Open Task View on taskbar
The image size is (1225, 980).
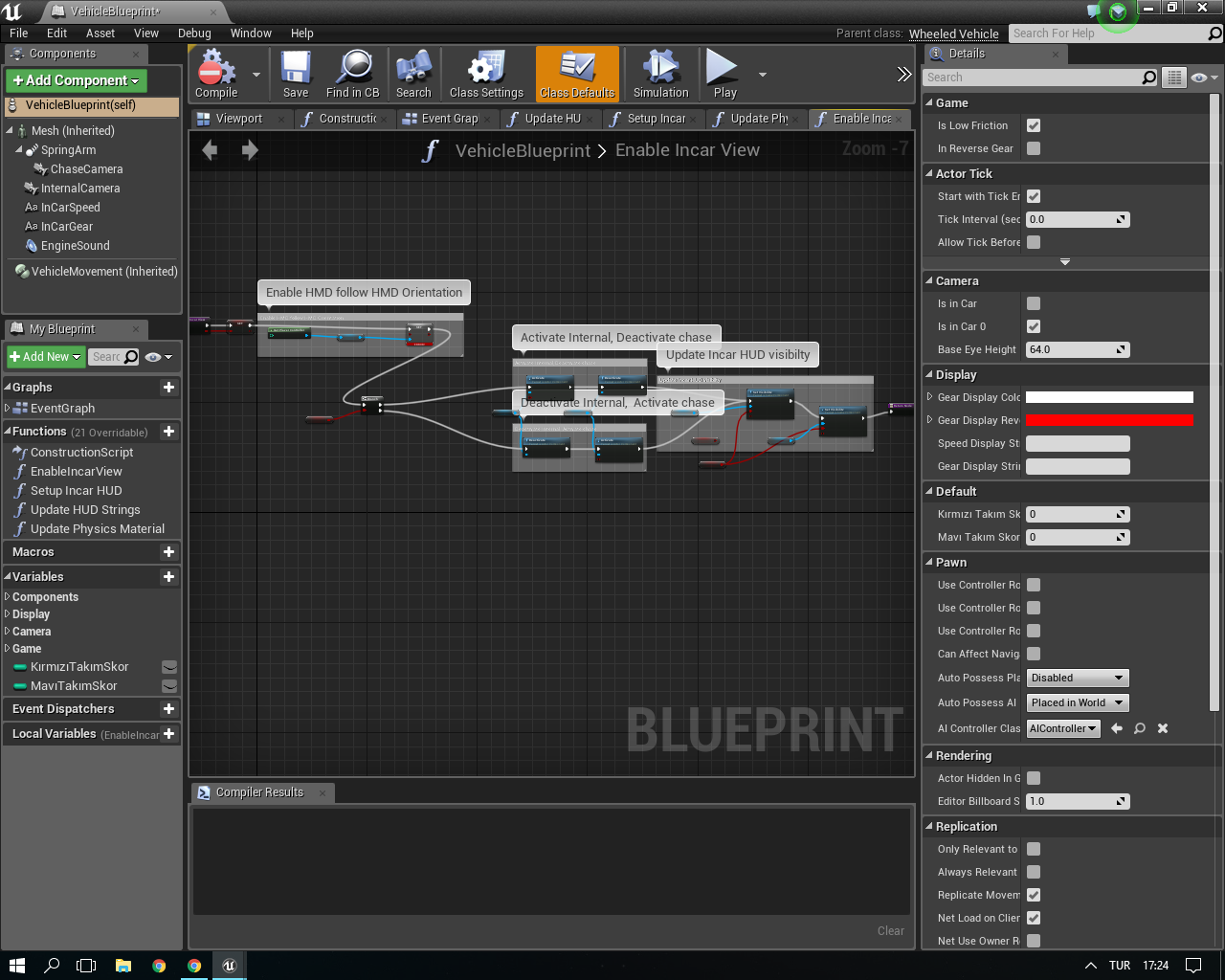click(87, 965)
